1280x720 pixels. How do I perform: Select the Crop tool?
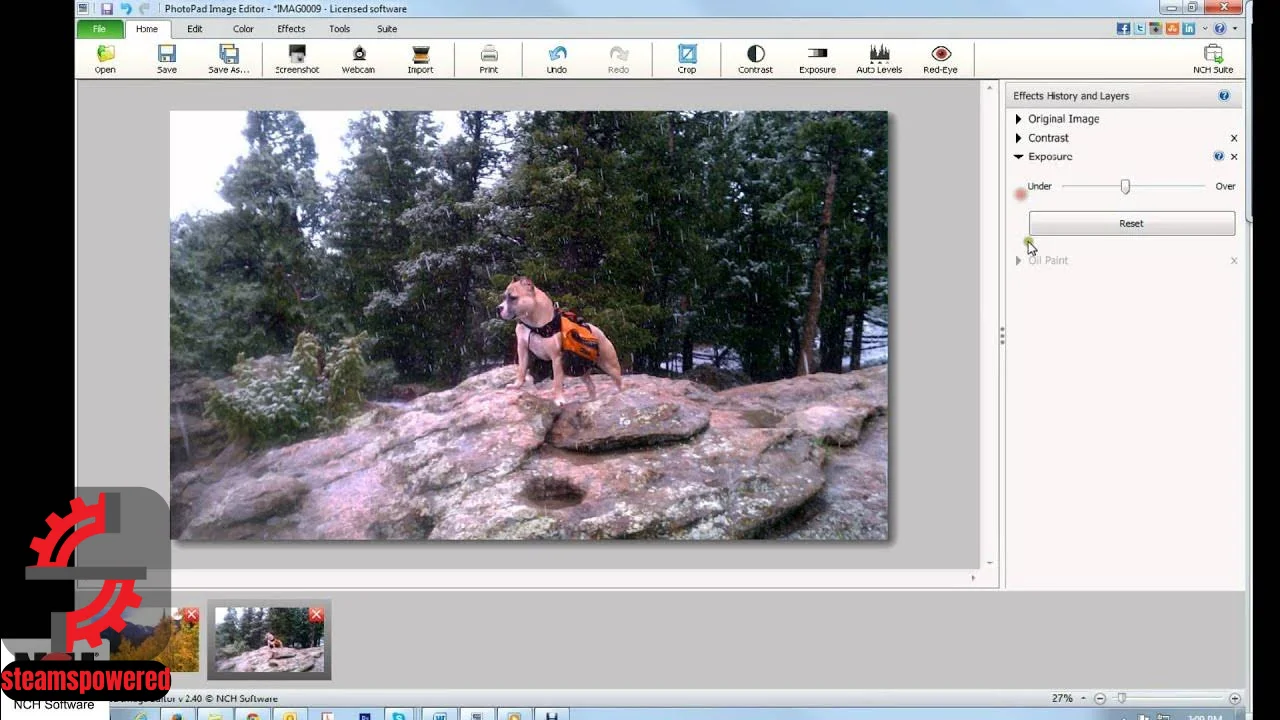[687, 60]
